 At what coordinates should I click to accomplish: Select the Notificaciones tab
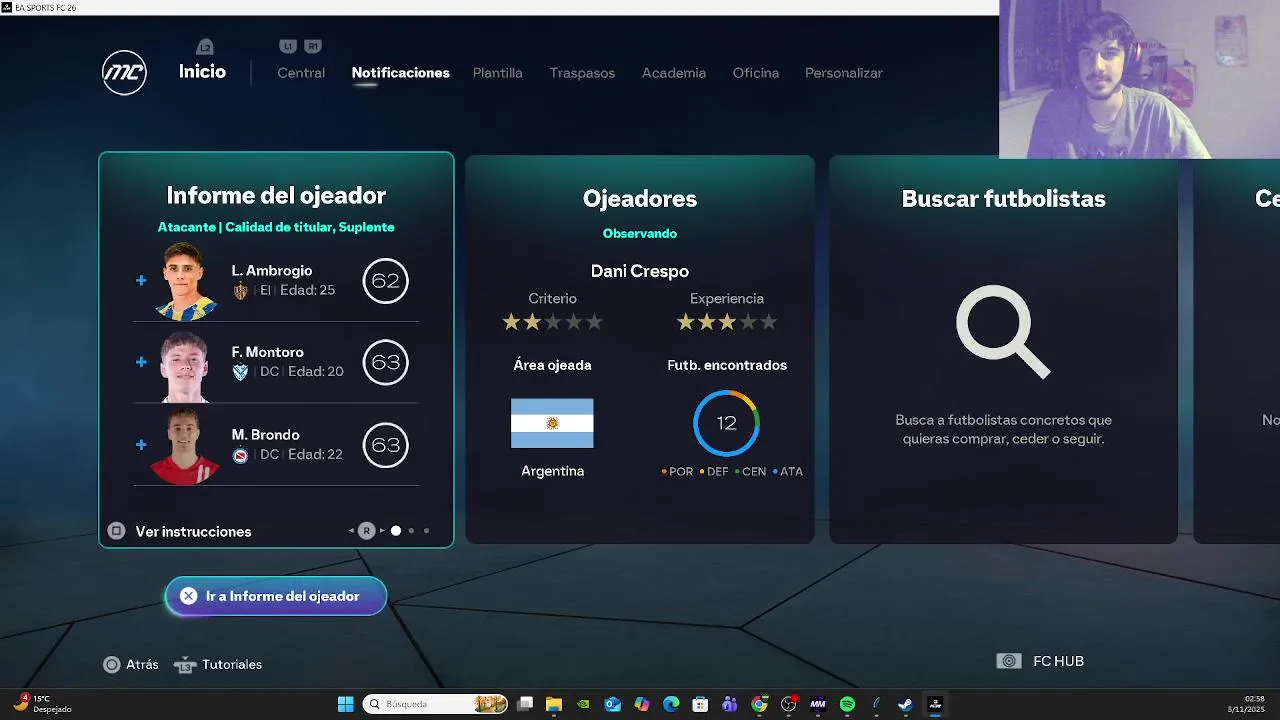click(400, 73)
